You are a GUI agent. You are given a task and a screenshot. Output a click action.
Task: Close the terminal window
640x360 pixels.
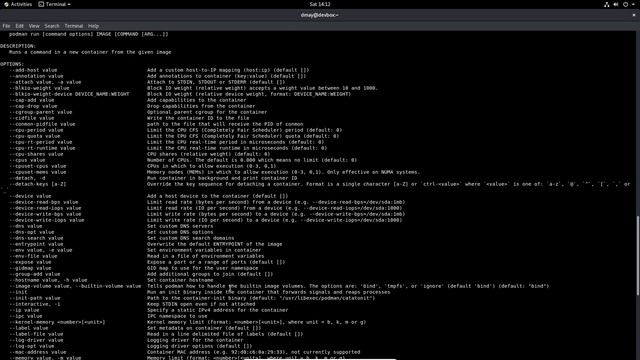(634, 15)
